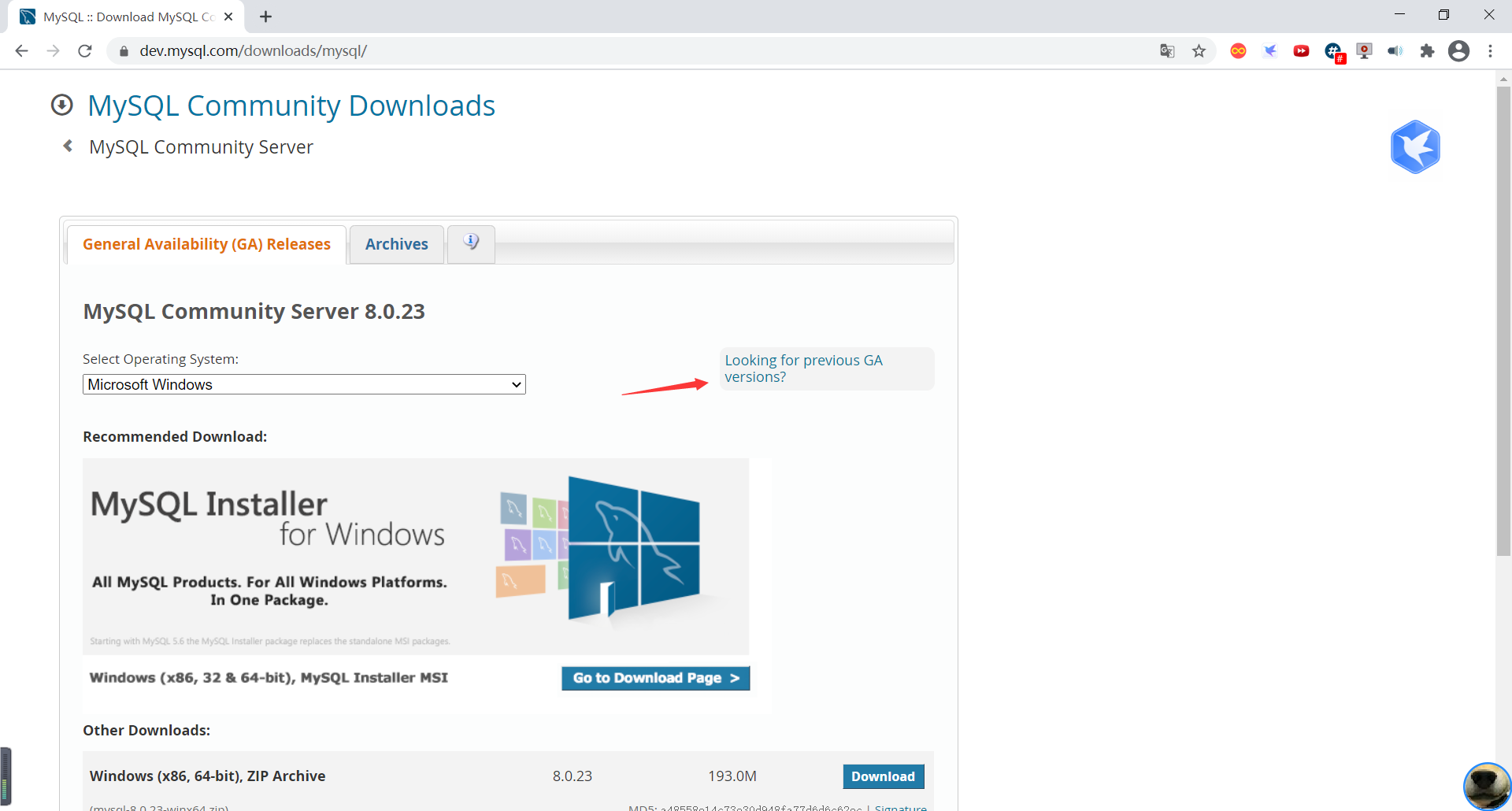Click the Go to Download Page button
Viewport: 1512px width, 811px height.
[x=656, y=678]
